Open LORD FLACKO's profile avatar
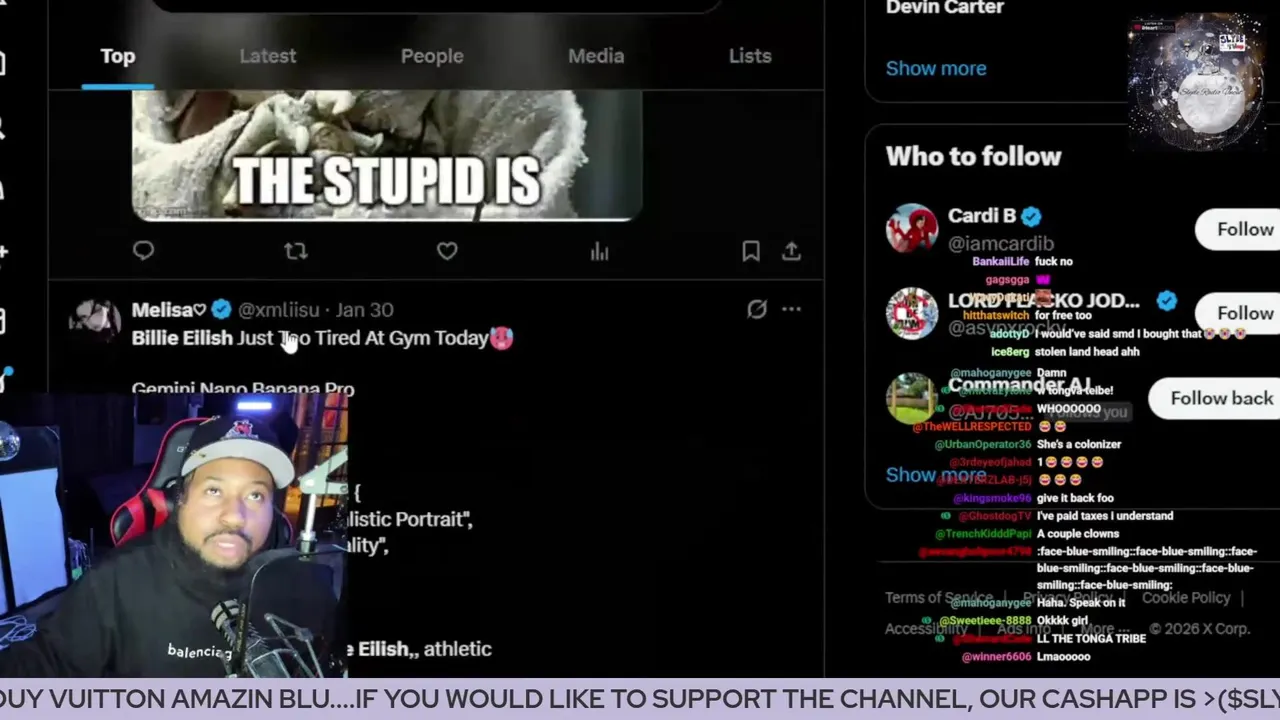The width and height of the screenshot is (1280, 720). coord(911,313)
